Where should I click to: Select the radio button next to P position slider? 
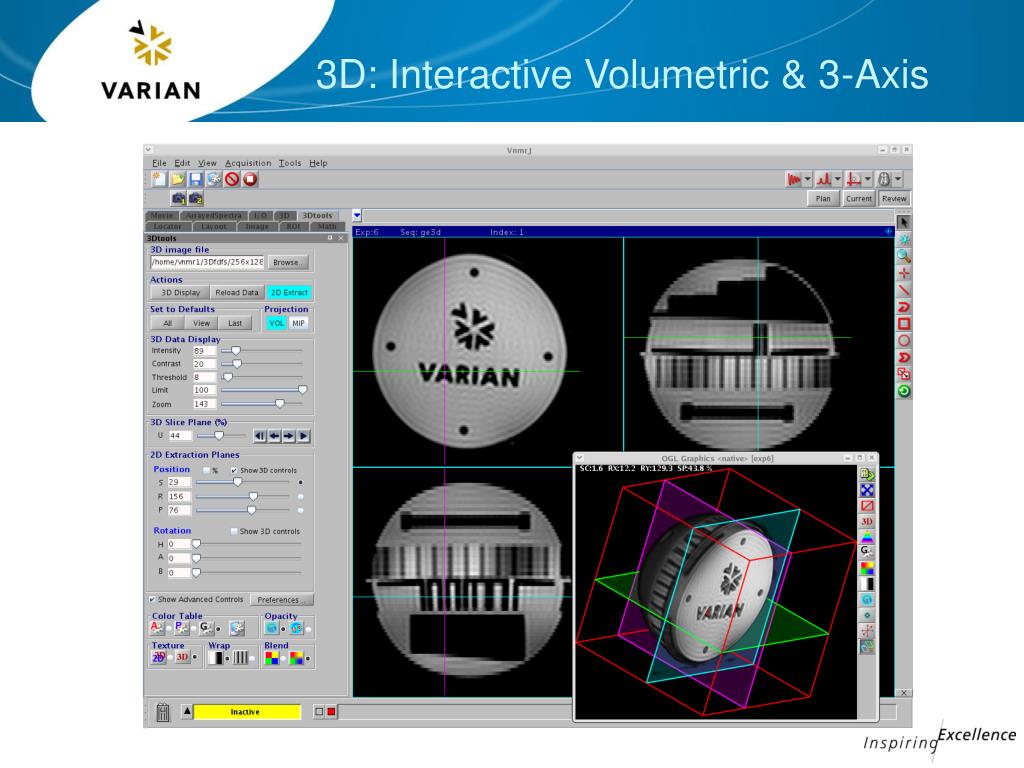[300, 510]
